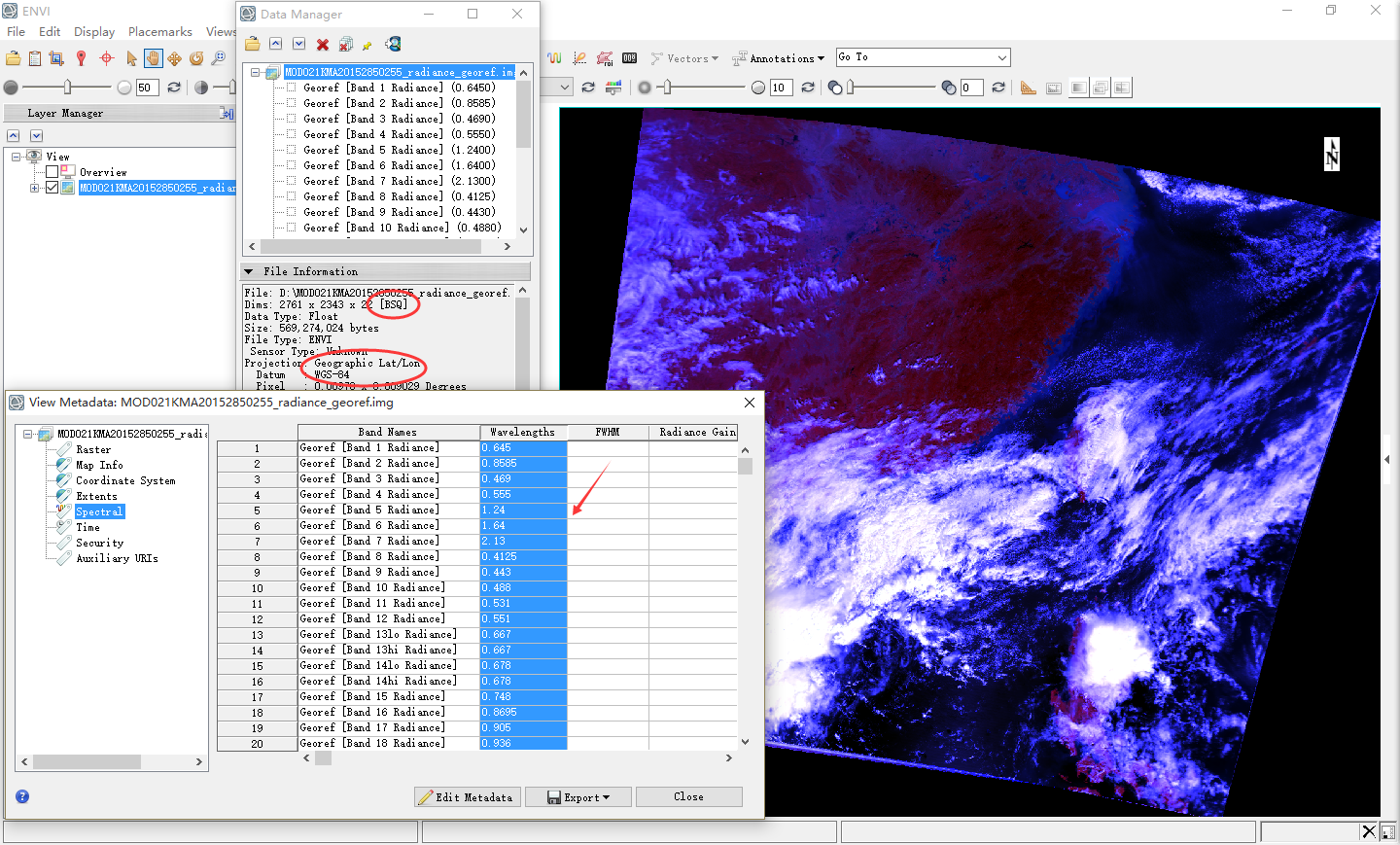Image resolution: width=1400 pixels, height=845 pixels.
Task: Pin the Data Manager with the pushpin icon
Action: coord(367,45)
